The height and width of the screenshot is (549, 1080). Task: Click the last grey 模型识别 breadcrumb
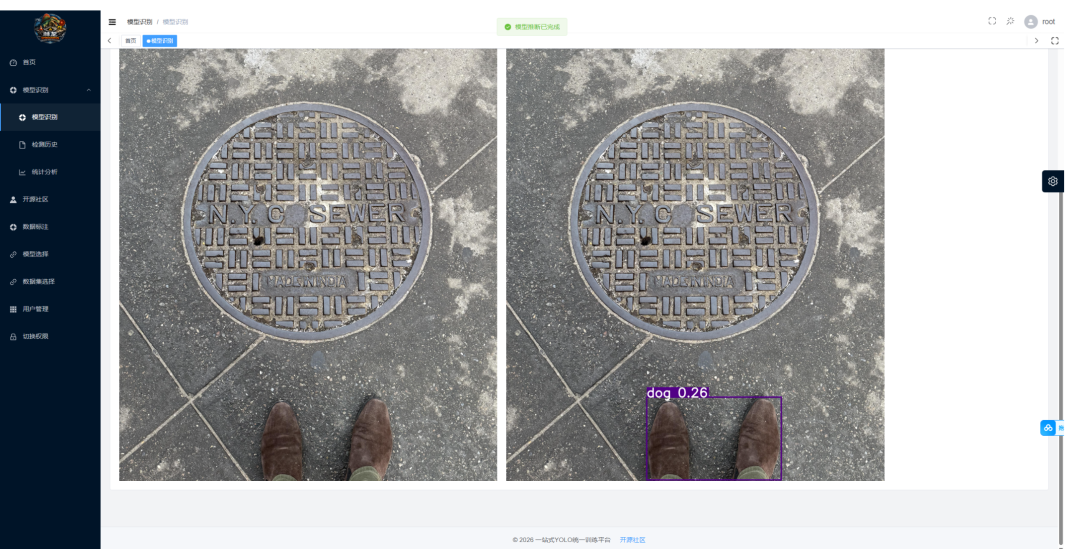[x=175, y=22]
